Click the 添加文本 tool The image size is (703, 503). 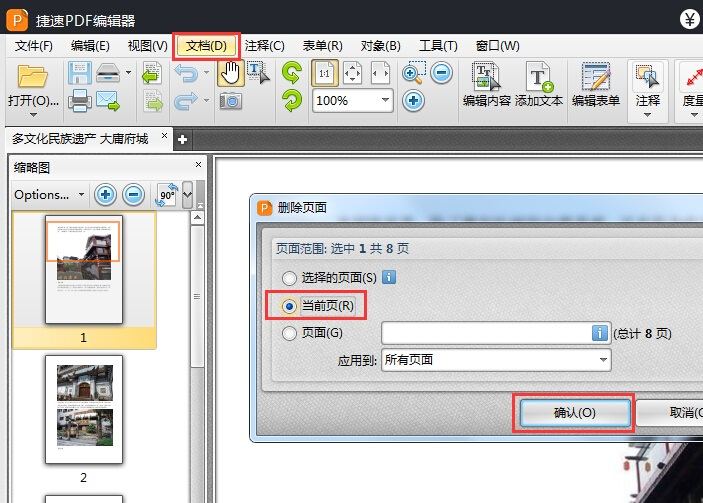(x=538, y=84)
